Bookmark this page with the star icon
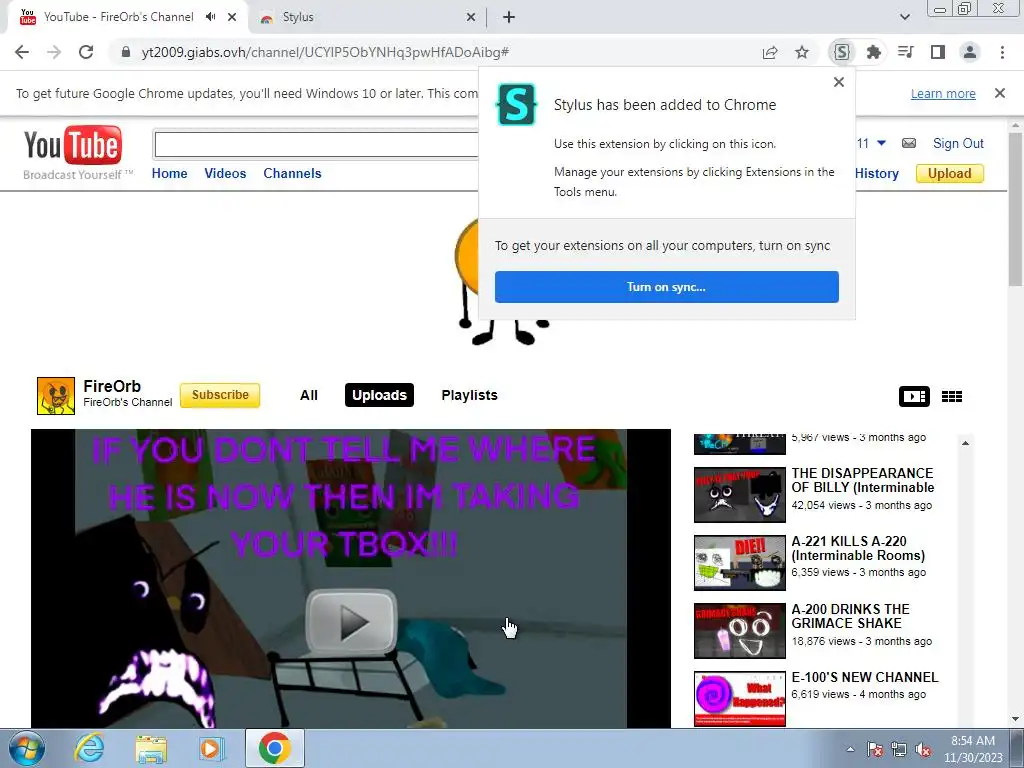 point(802,52)
